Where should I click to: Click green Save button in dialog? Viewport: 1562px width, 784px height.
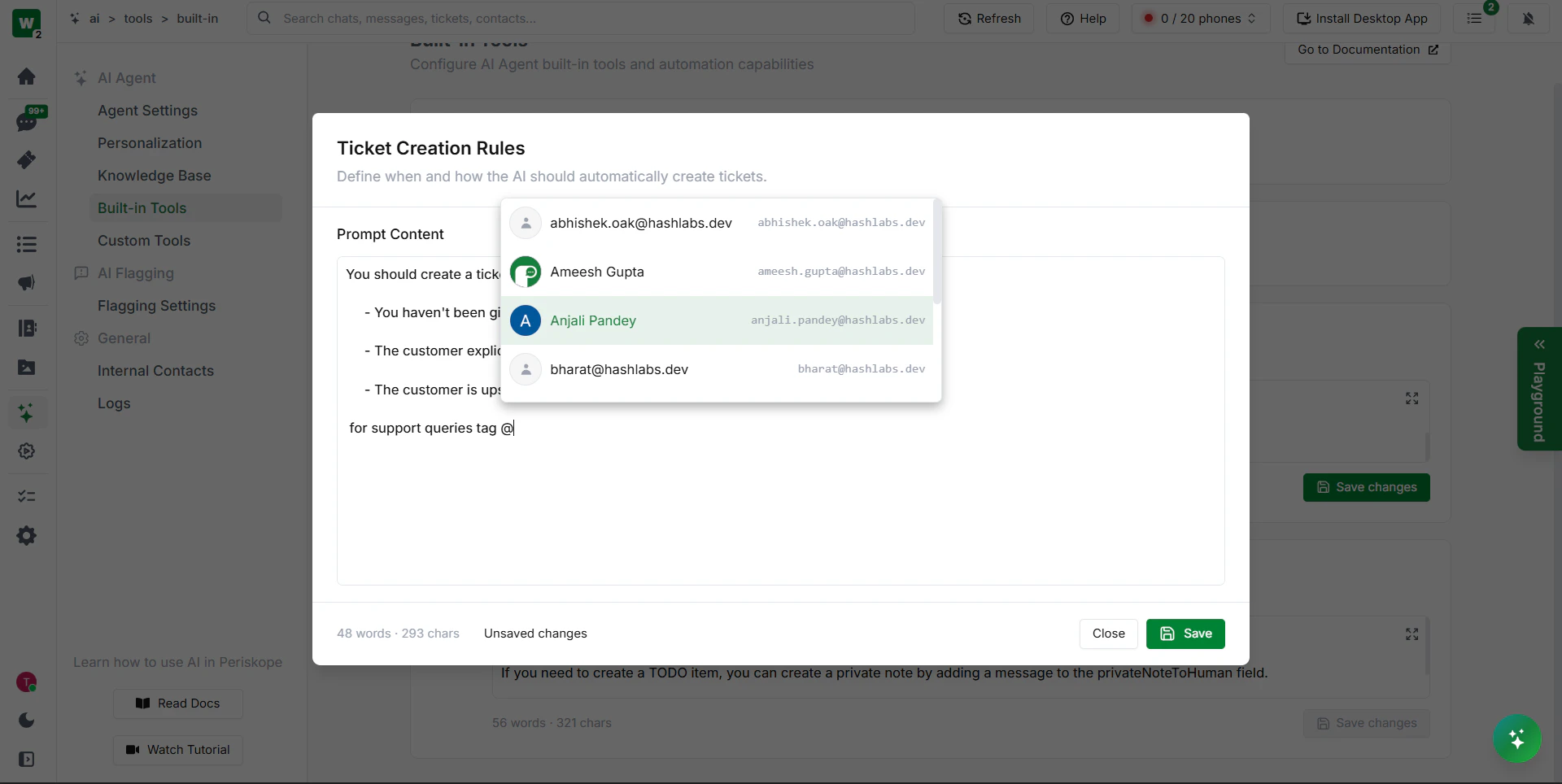[x=1185, y=634]
